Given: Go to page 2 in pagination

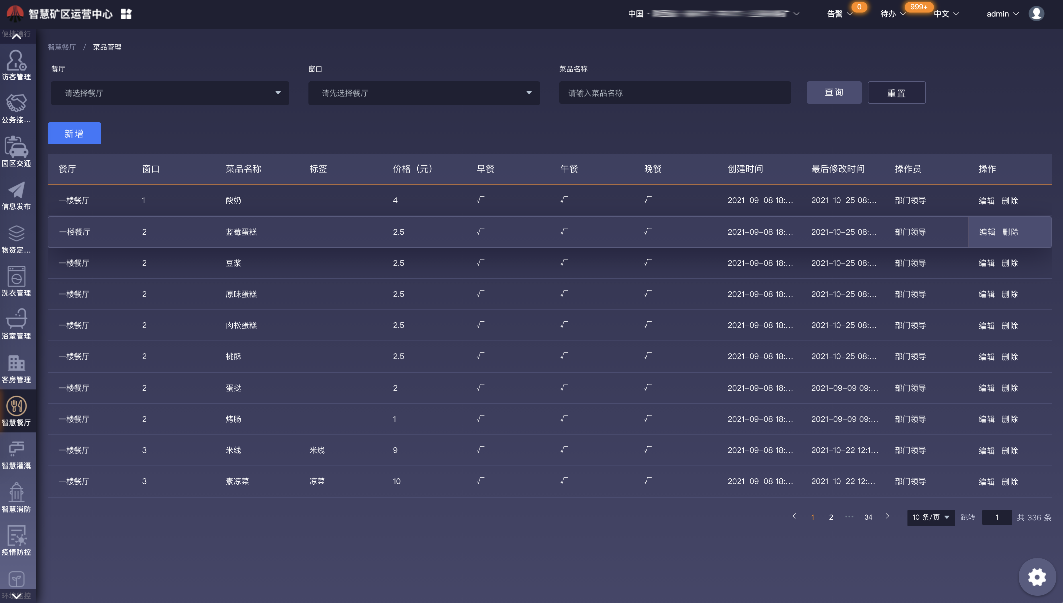Looking at the screenshot, I should click(830, 518).
